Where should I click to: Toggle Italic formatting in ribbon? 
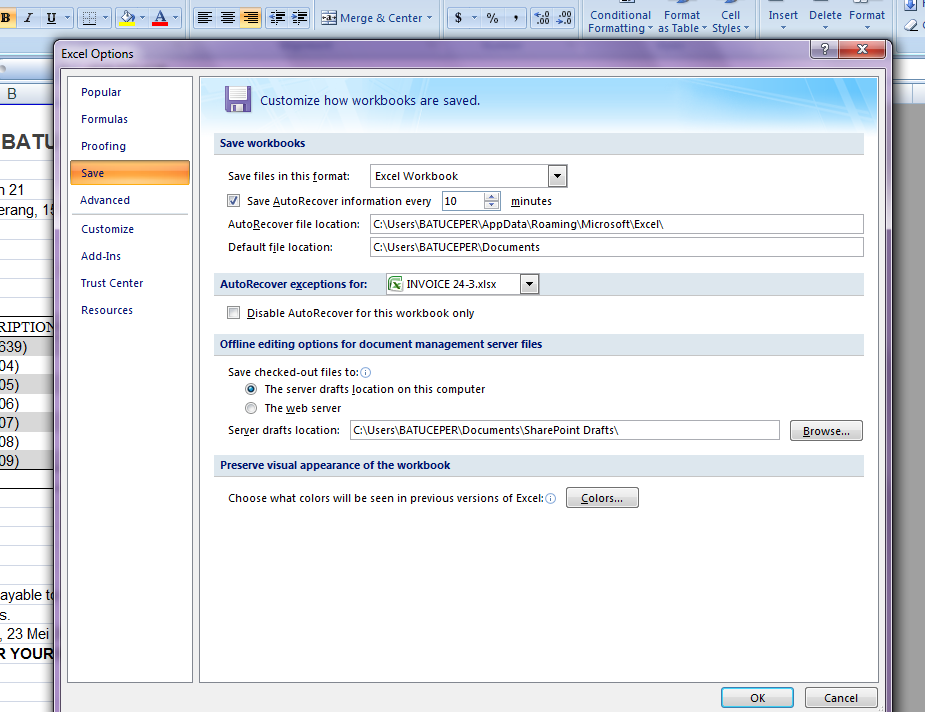(28, 18)
